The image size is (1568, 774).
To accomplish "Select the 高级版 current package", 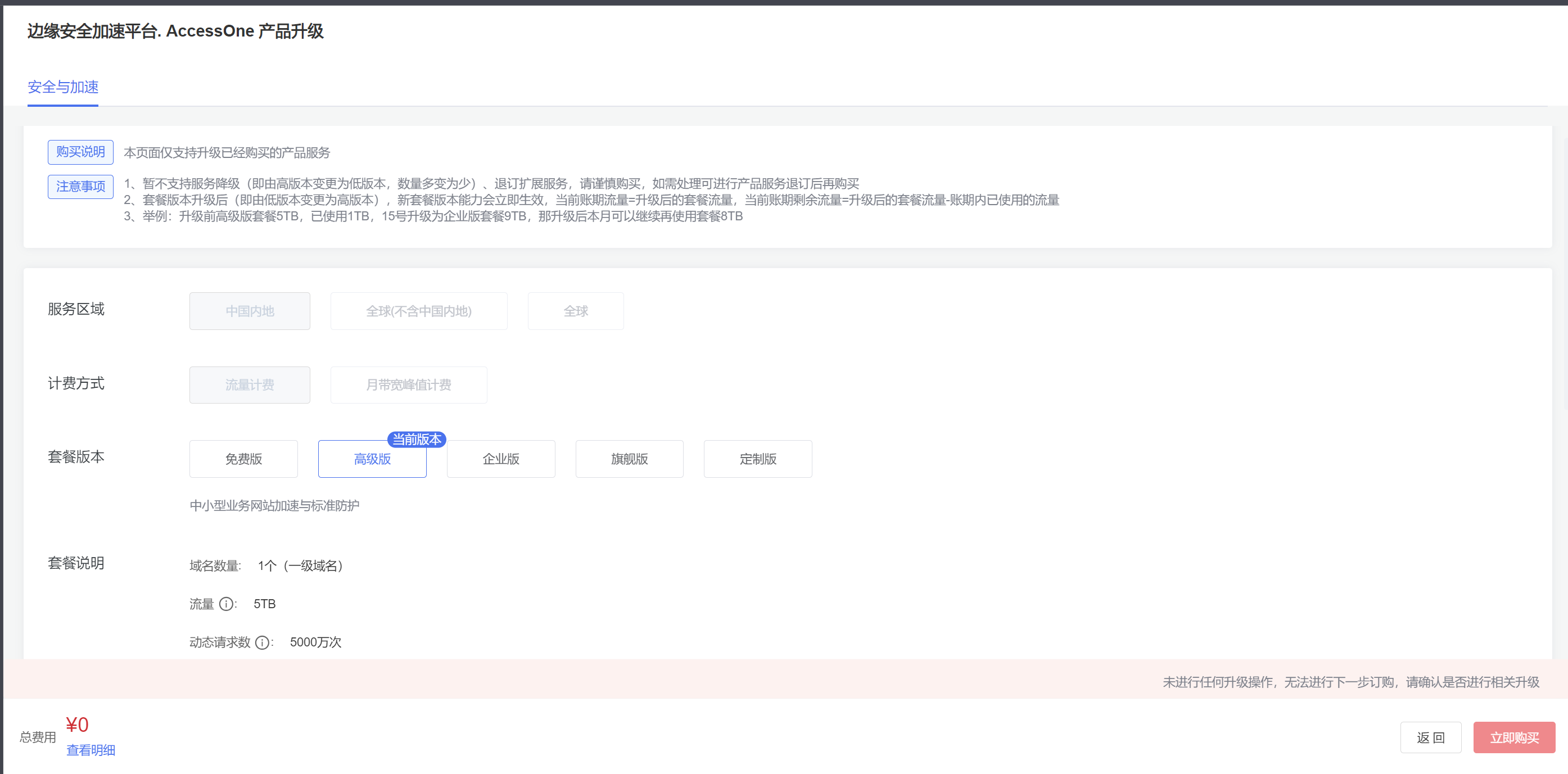I will [x=372, y=459].
